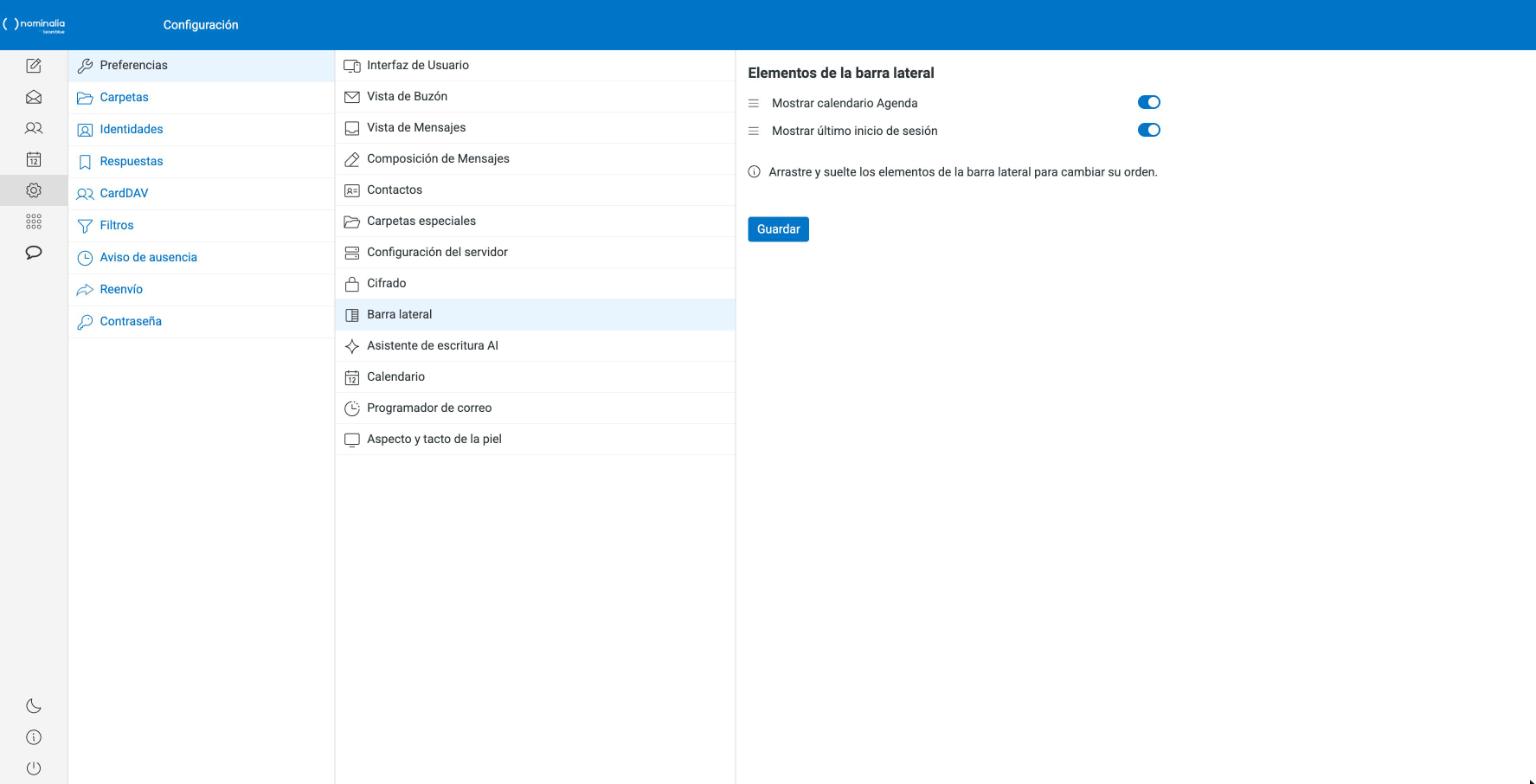1536x784 pixels.
Task: Click drag handle for Mostrar calendario Agenda
Action: pos(754,103)
